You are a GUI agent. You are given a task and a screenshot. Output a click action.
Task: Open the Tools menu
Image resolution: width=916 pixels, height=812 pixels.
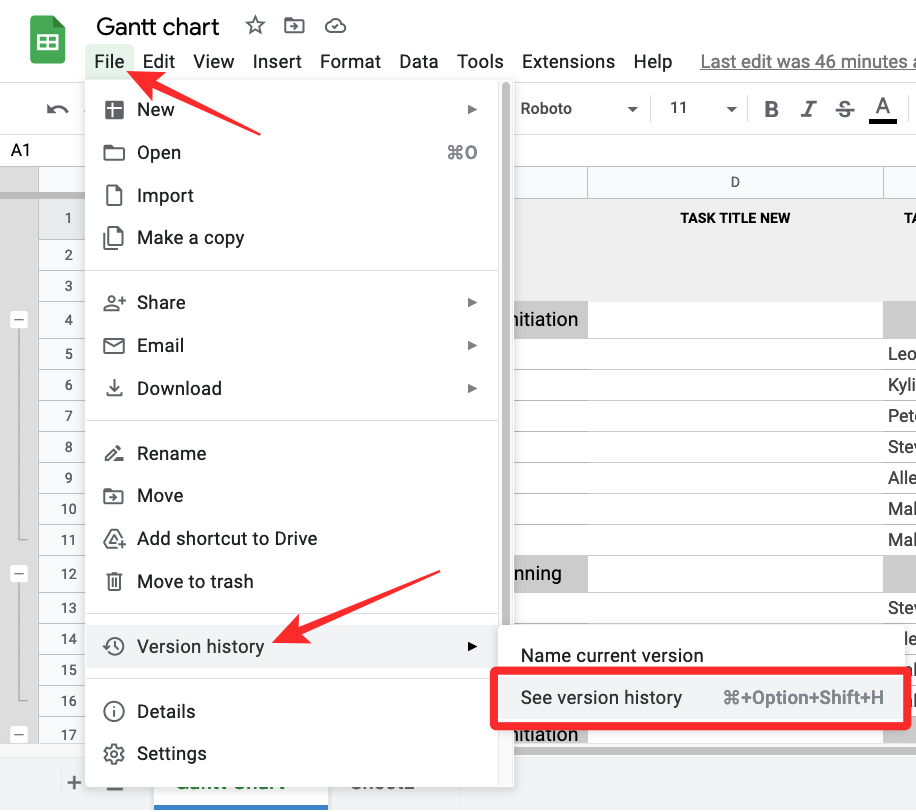point(480,61)
